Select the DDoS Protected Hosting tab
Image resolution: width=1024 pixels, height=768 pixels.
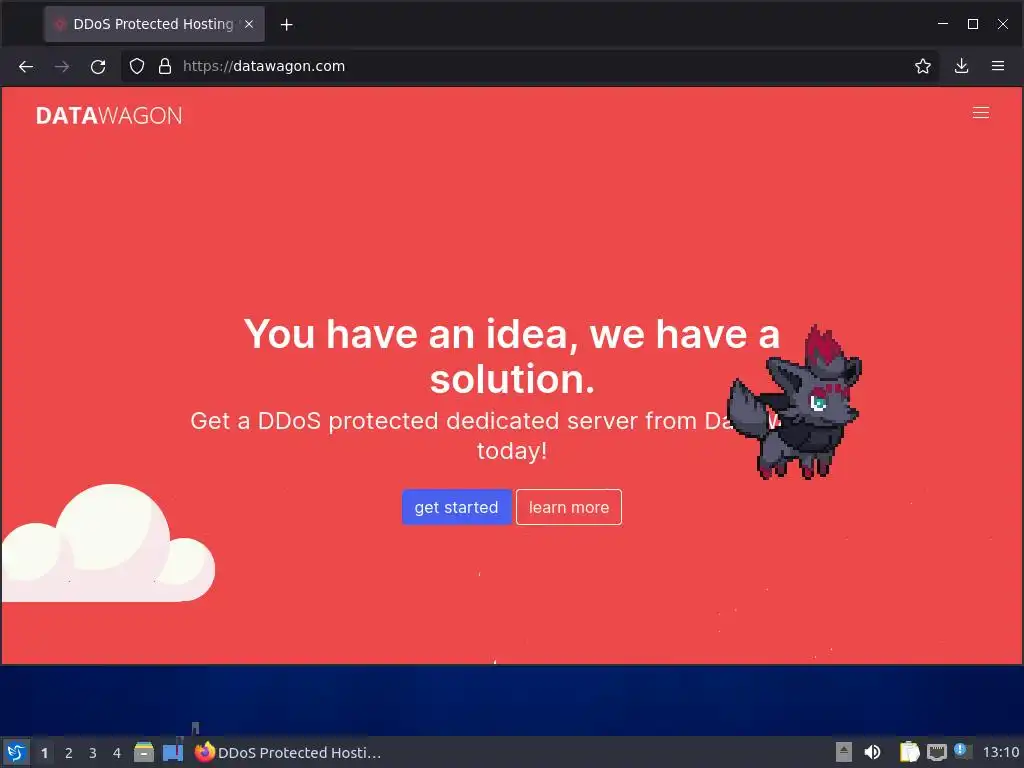(x=154, y=24)
